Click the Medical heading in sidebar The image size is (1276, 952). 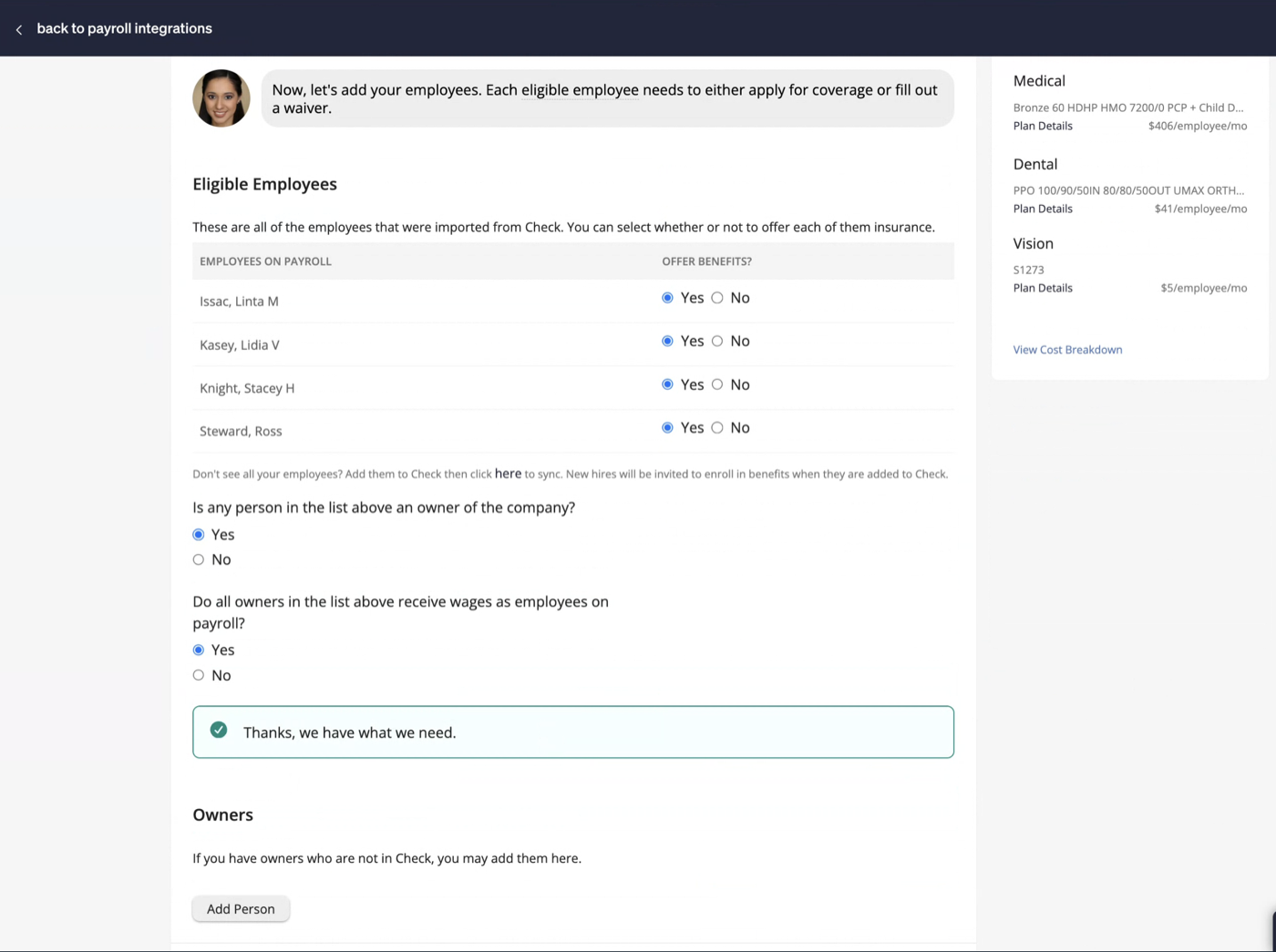(1039, 81)
